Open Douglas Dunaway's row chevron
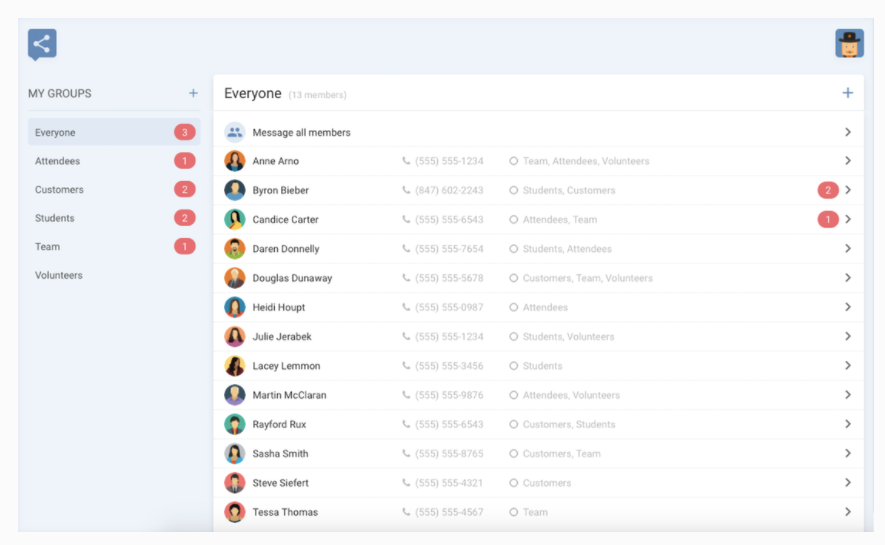Screen dimensions: 885x545 [848, 278]
